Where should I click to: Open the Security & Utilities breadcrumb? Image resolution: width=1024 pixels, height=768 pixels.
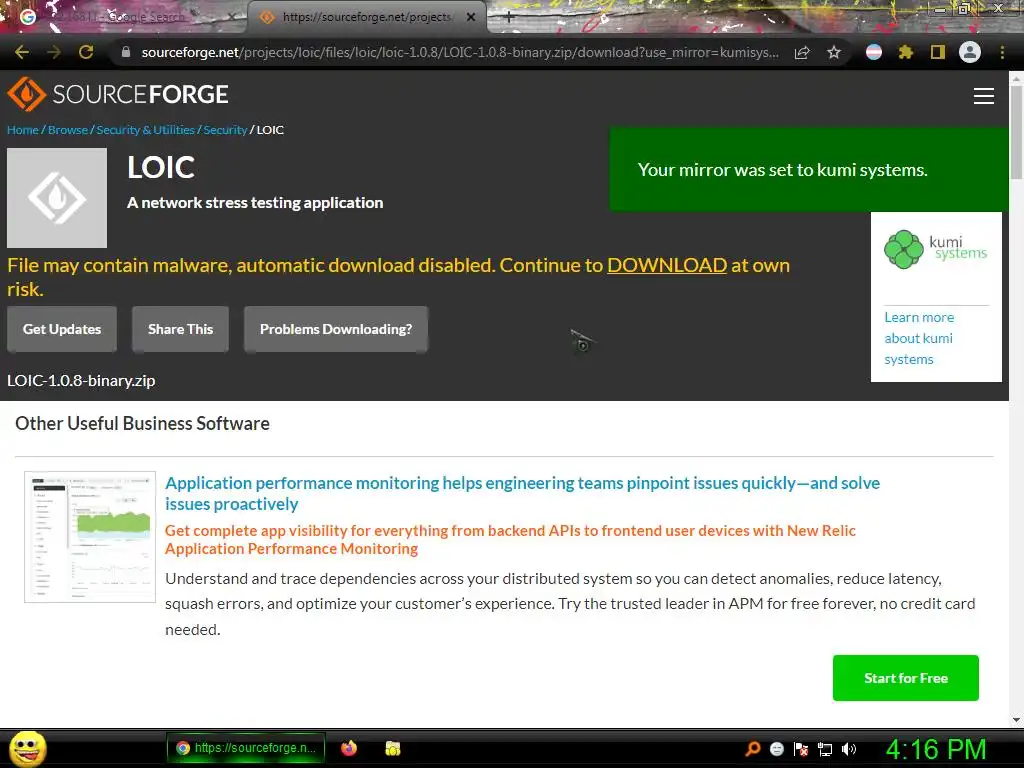point(146,130)
